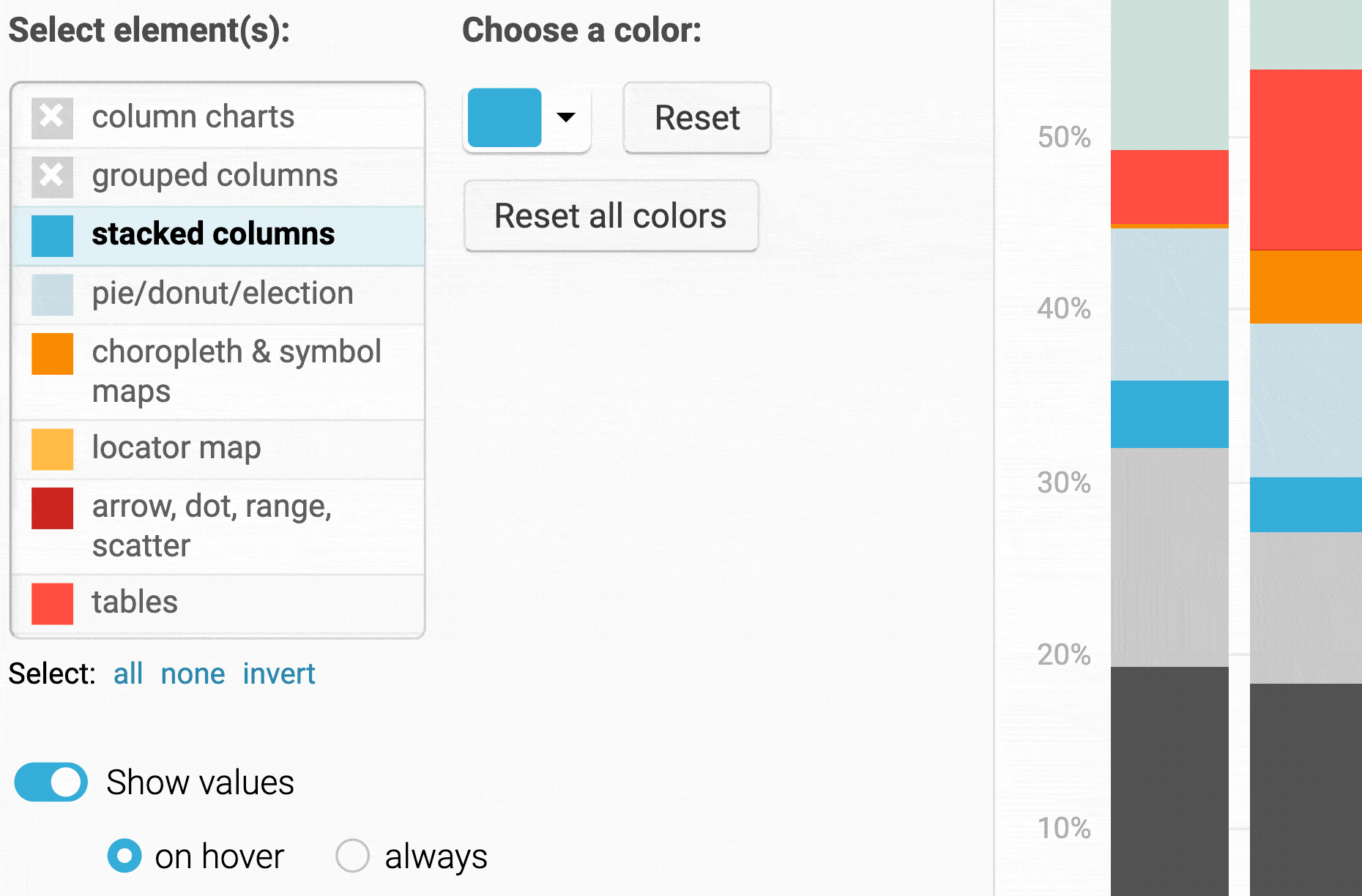
Task: Click the X icon beside grouped columns
Action: [x=52, y=176]
